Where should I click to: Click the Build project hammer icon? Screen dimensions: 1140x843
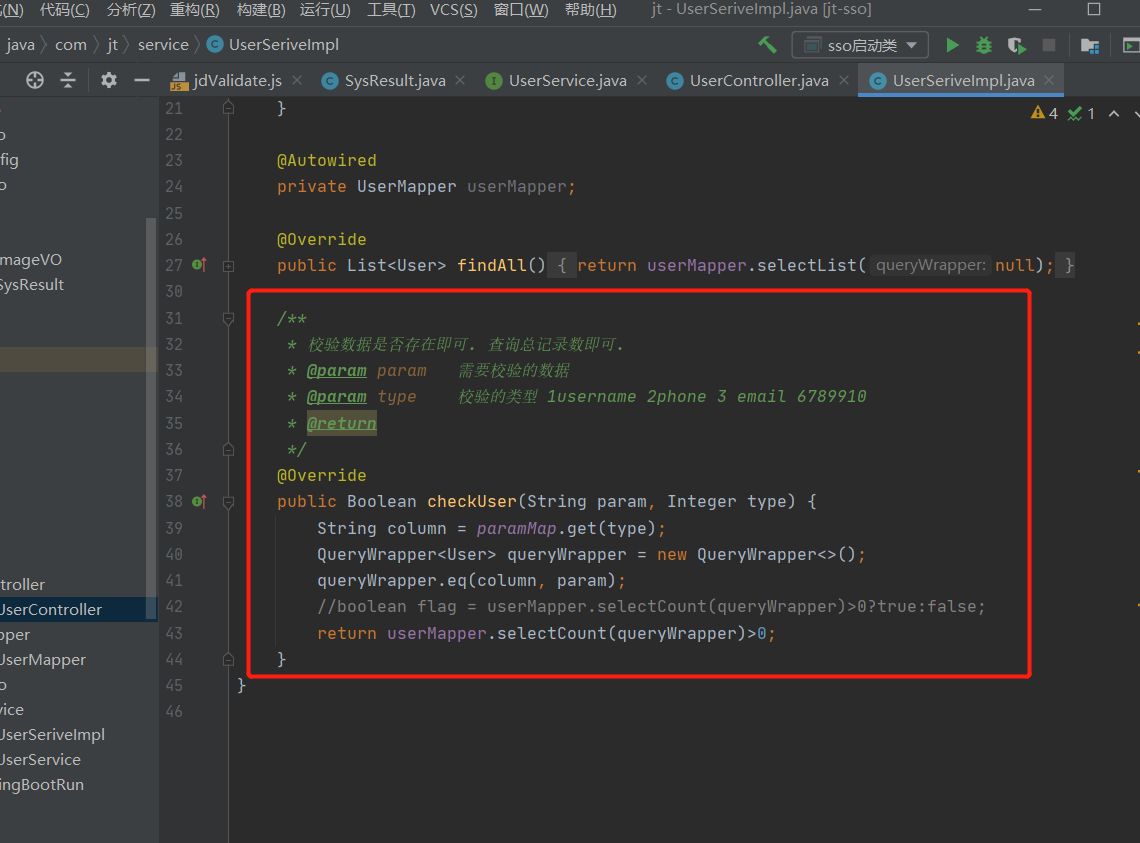(x=768, y=45)
